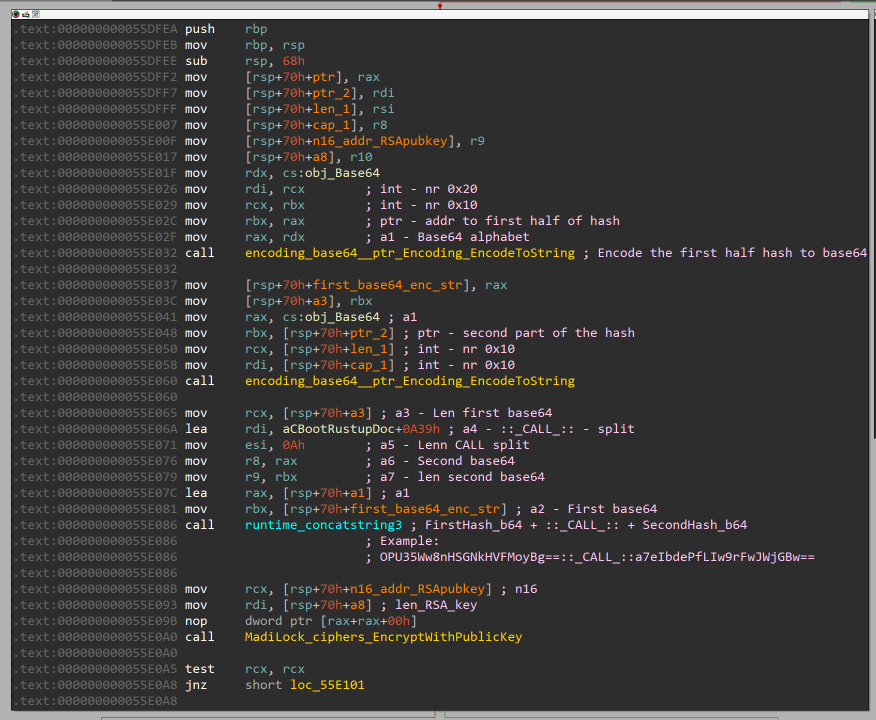Click nop operand 'dword ptr [rax+rax+00h]'

point(331,621)
